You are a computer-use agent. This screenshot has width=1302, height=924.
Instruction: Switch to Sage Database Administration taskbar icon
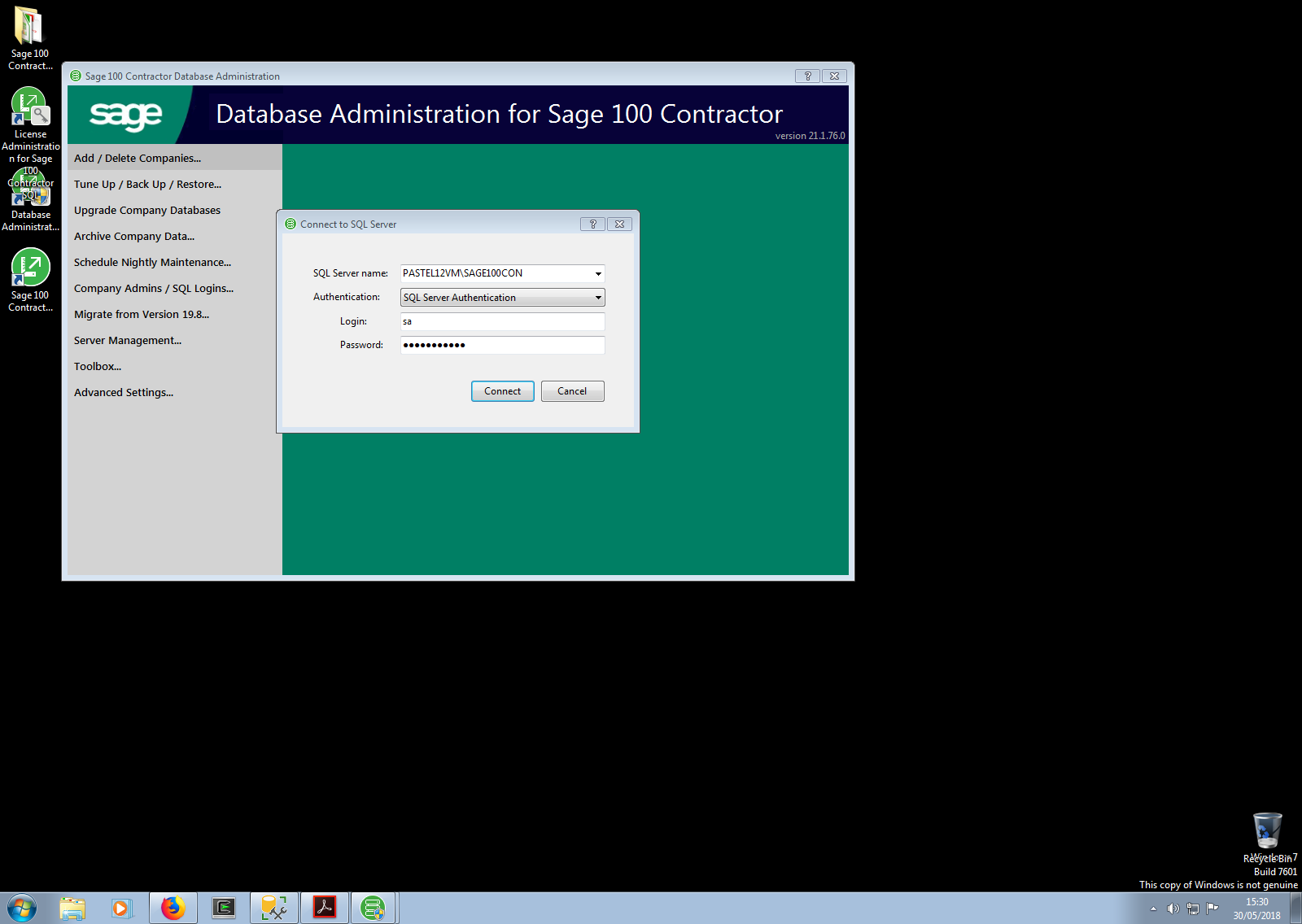point(374,908)
